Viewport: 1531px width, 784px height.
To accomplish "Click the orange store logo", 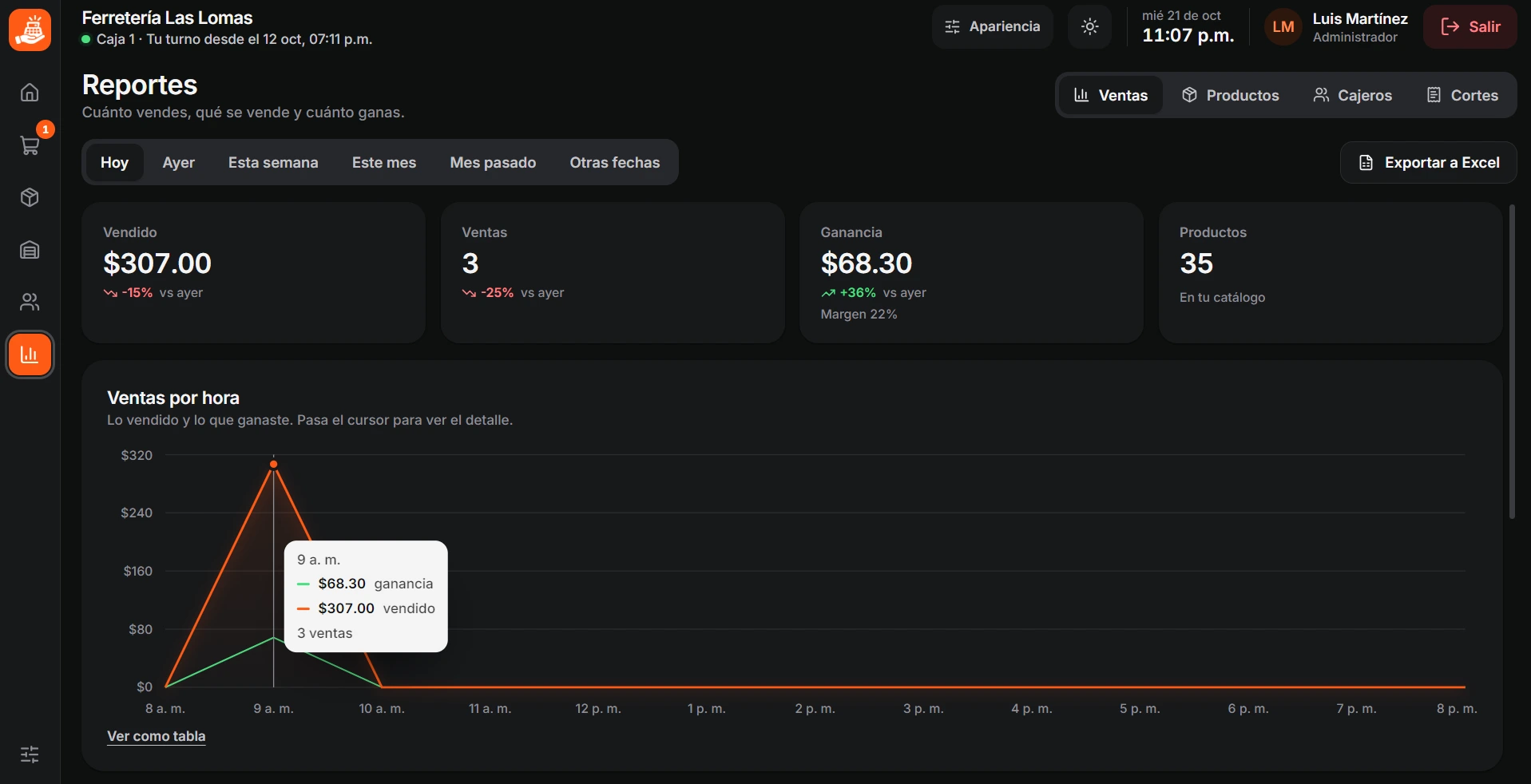I will [30, 30].
